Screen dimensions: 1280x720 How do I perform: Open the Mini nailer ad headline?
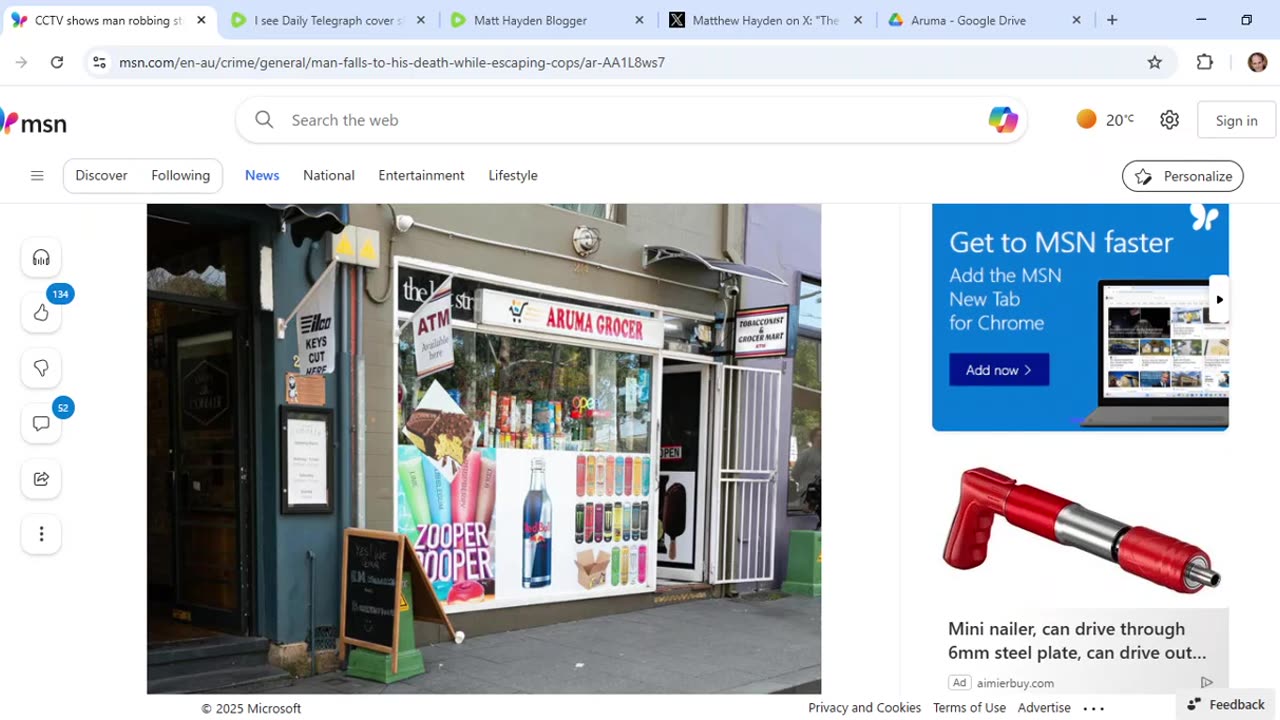[1077, 641]
